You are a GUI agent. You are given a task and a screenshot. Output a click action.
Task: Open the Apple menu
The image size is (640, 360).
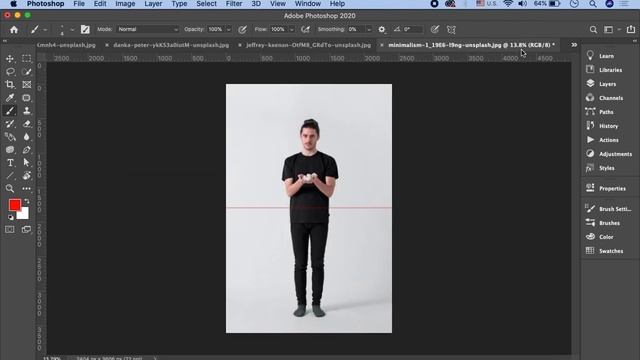(x=13, y=4)
